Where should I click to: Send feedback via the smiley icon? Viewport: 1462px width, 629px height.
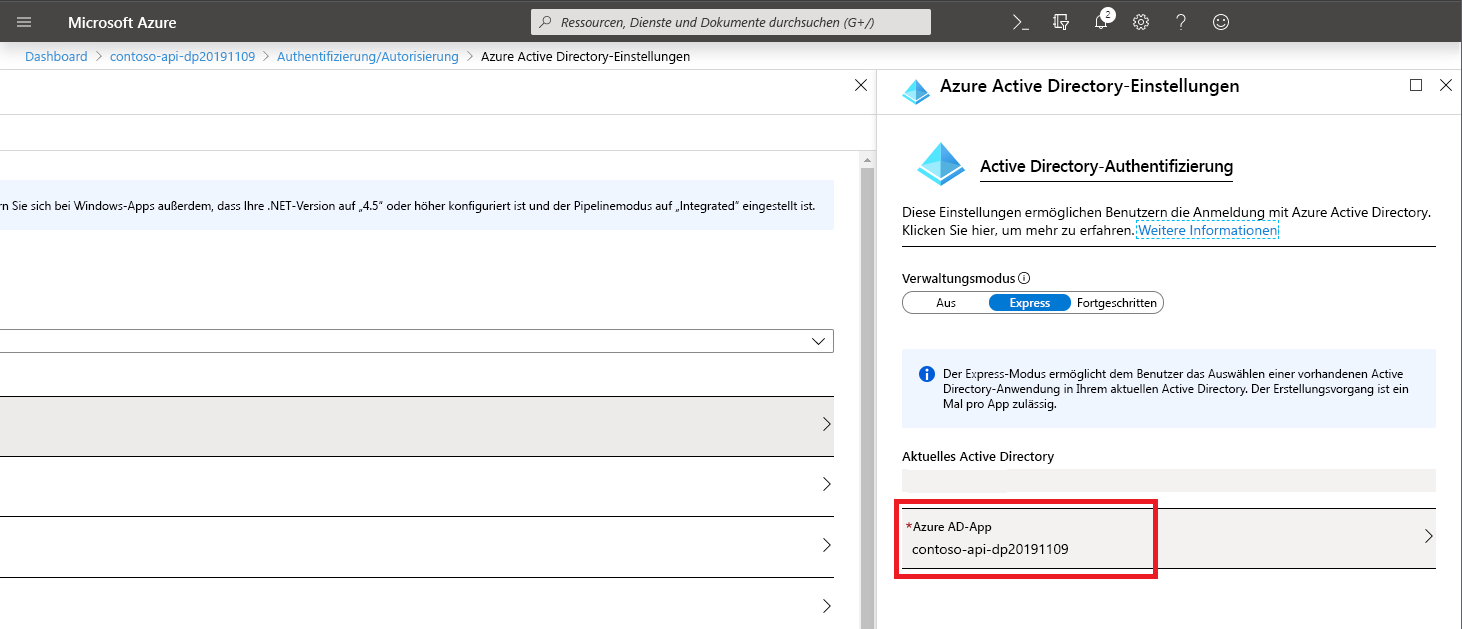1220,21
